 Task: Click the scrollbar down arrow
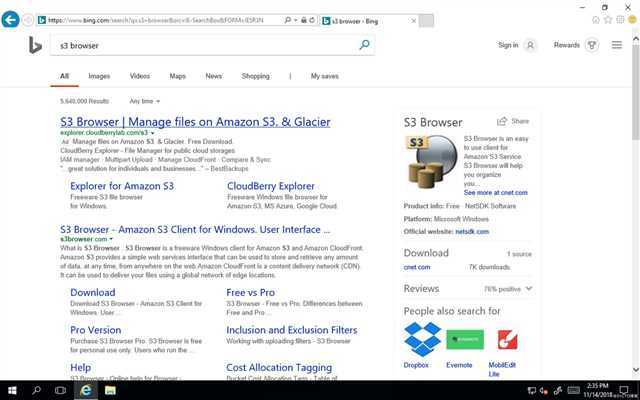click(x=636, y=370)
